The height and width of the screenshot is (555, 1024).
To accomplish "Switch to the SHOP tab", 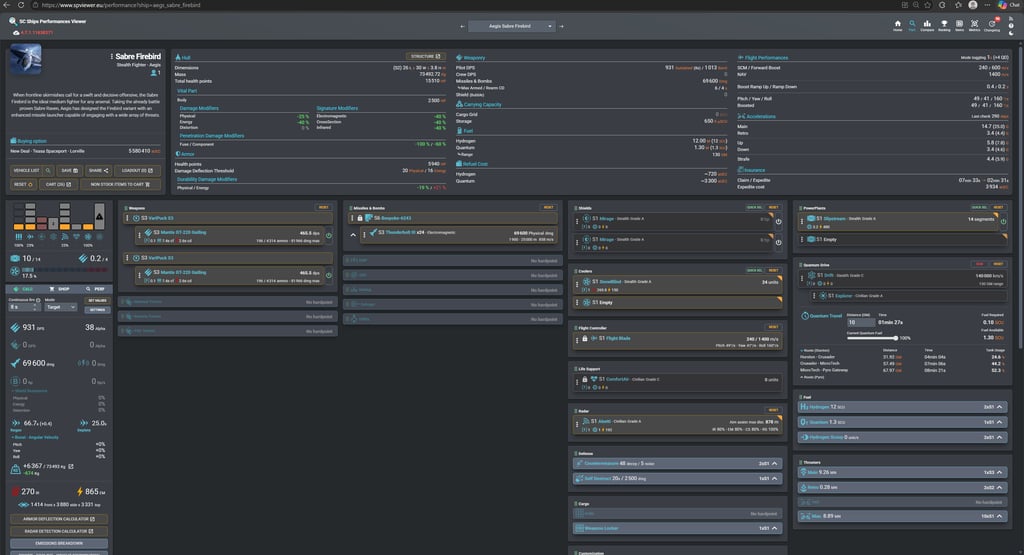I will [x=62, y=289].
